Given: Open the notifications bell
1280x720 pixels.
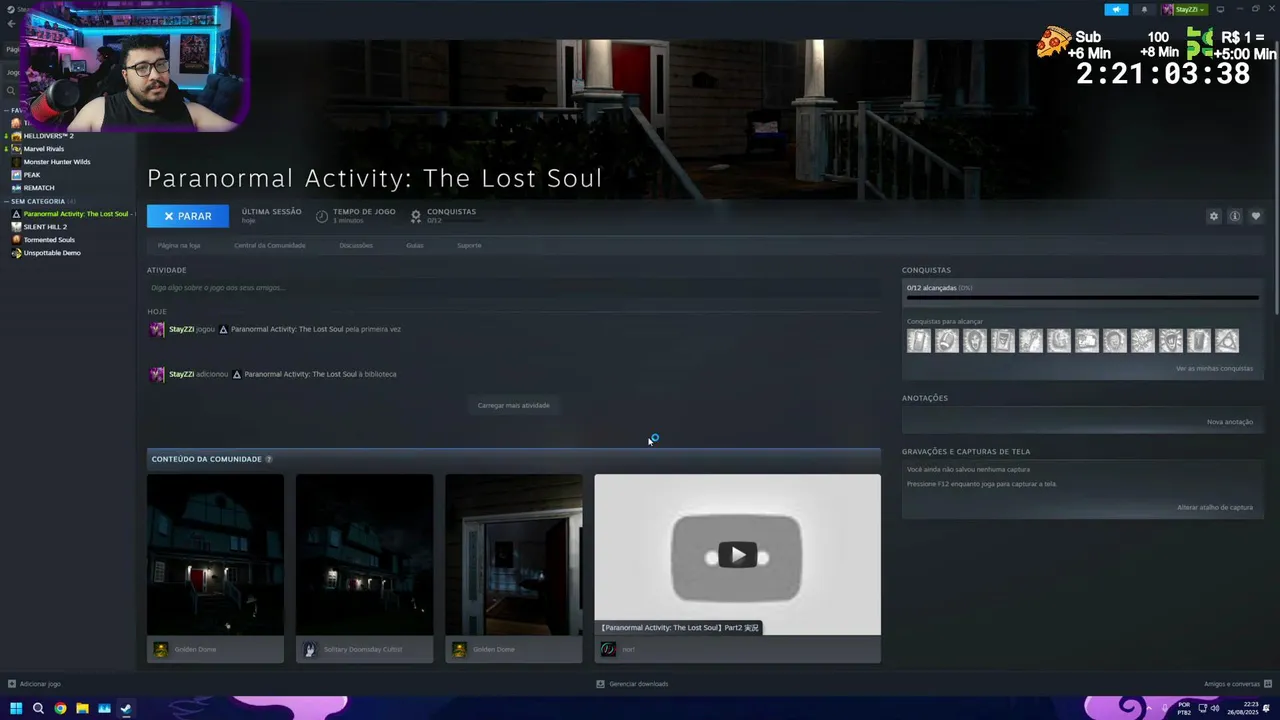Looking at the screenshot, I should (x=1144, y=9).
